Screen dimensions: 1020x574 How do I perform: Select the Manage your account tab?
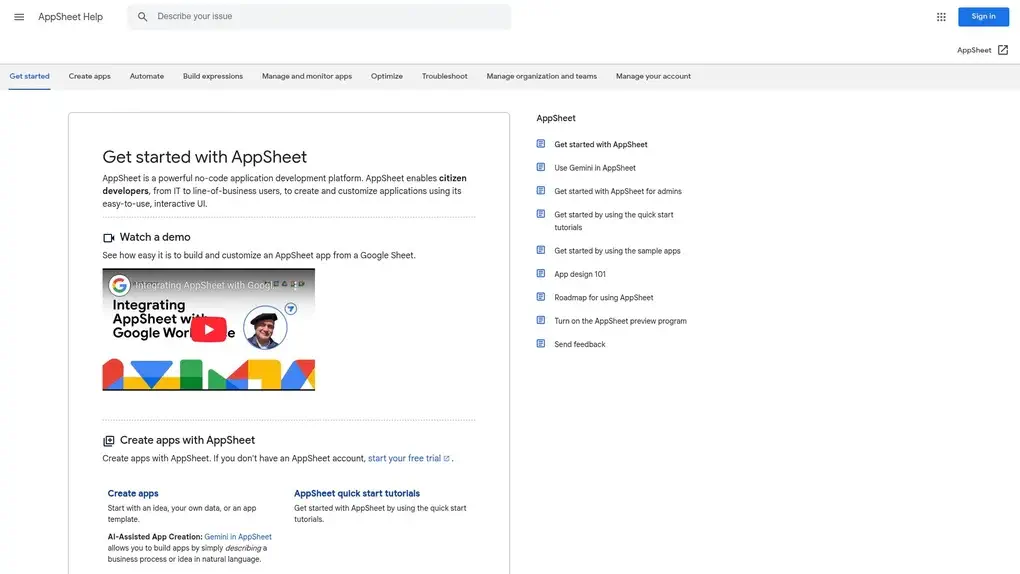click(x=653, y=76)
